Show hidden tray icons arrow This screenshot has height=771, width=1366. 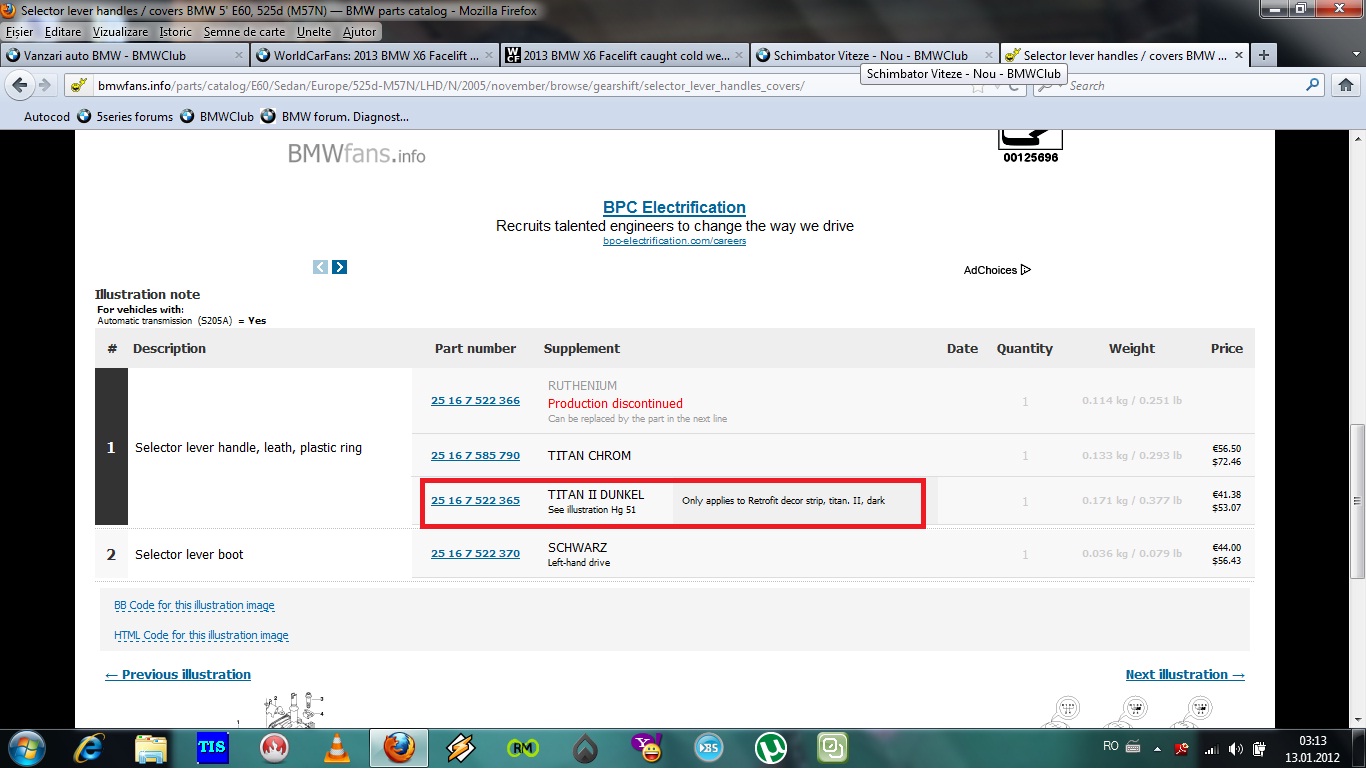click(x=1159, y=748)
